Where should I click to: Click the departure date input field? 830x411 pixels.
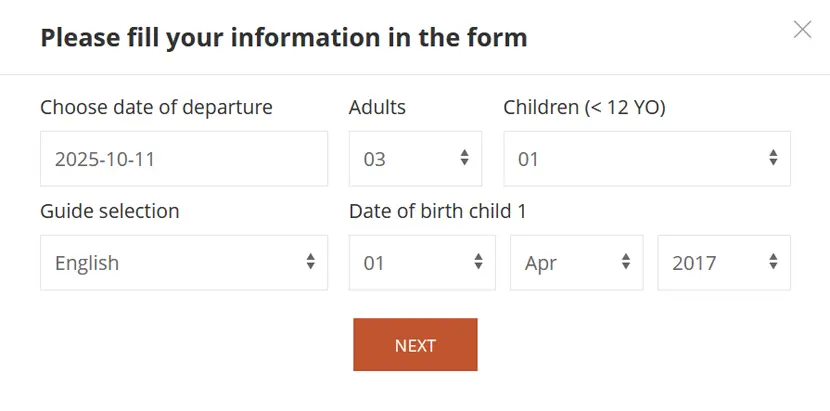pos(184,159)
